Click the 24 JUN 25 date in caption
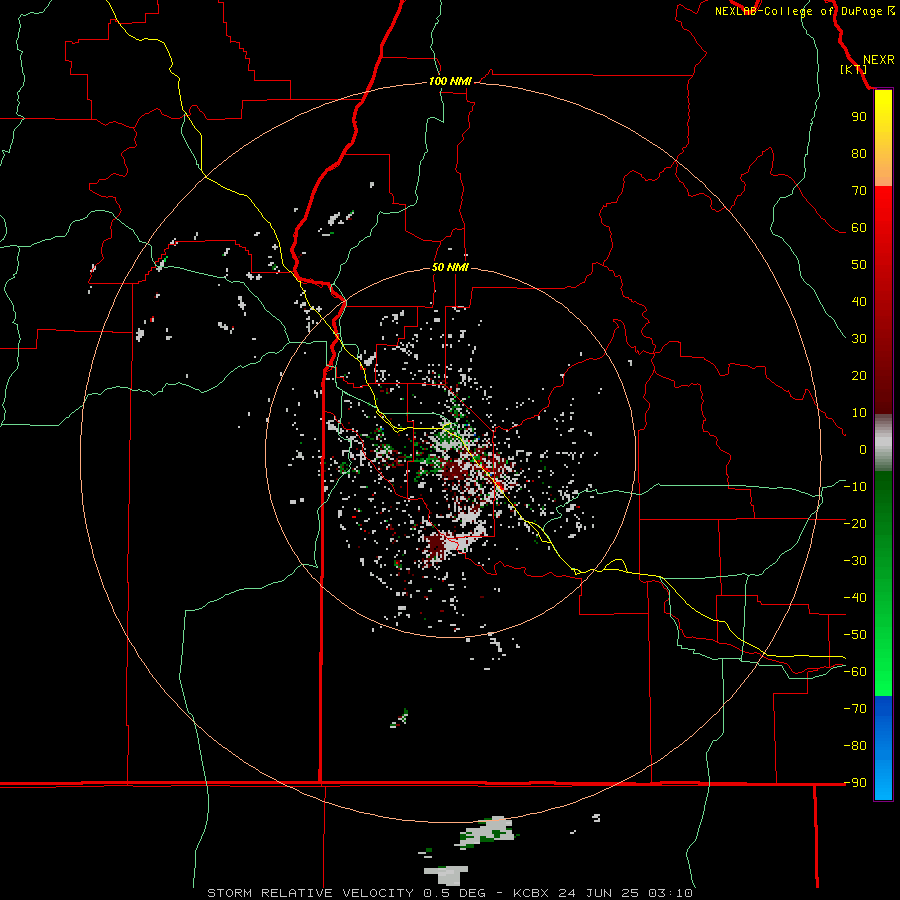 (x=599, y=893)
